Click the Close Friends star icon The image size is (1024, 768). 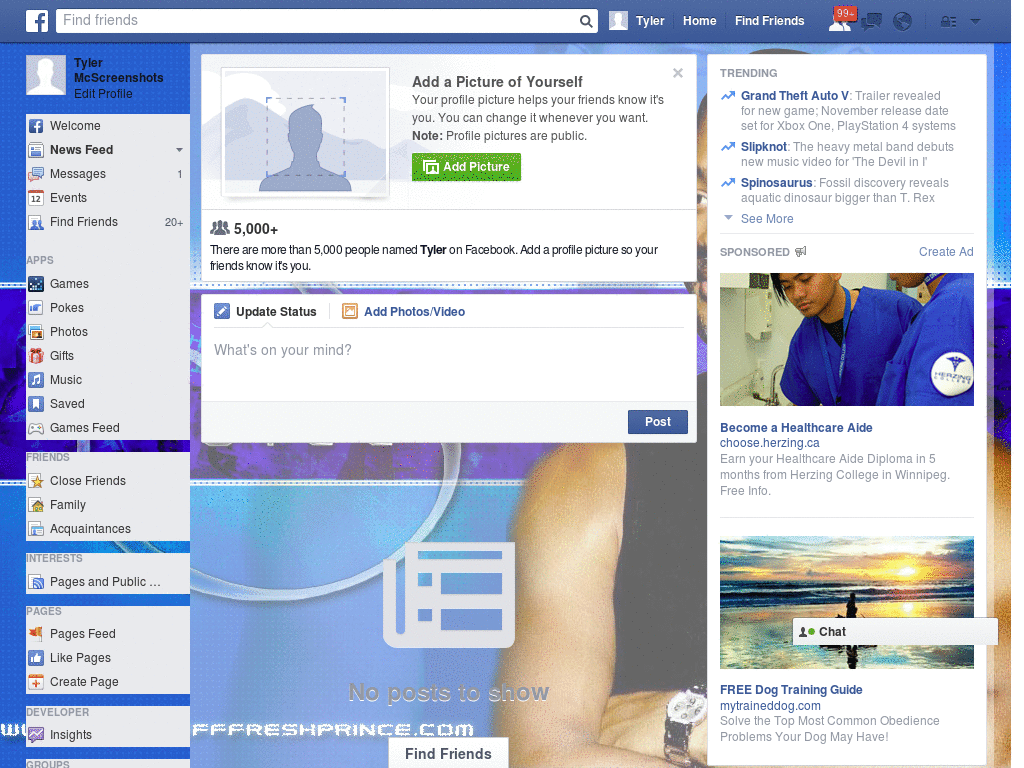37,481
